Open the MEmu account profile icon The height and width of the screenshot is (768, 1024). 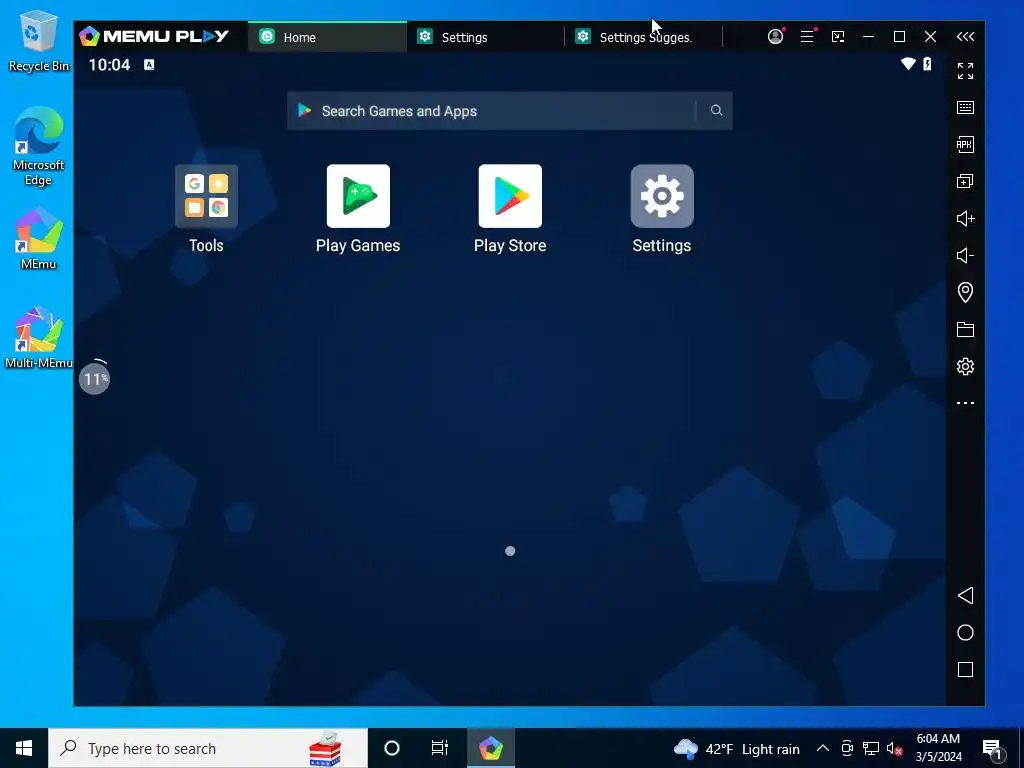775,37
